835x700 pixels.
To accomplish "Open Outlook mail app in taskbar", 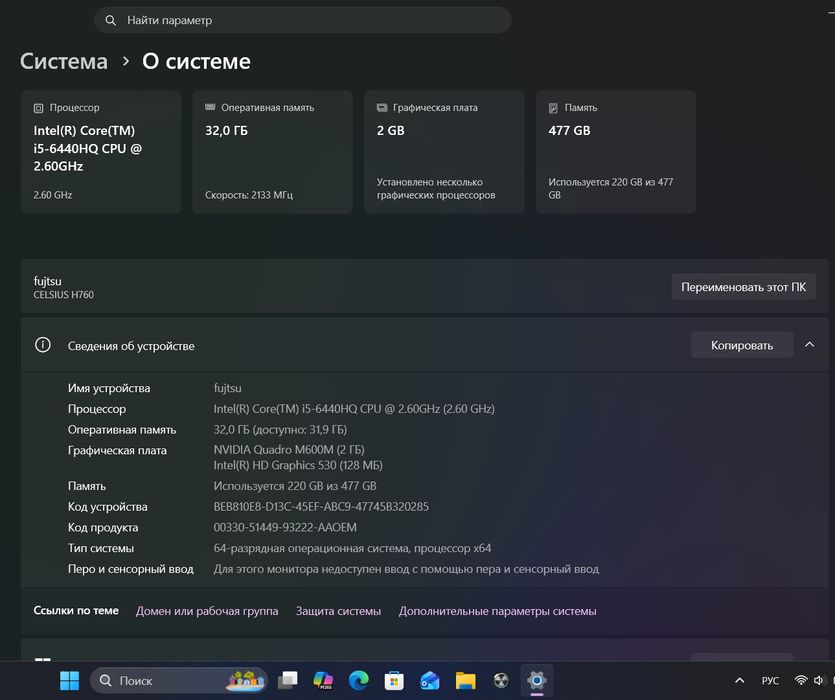I will 430,680.
